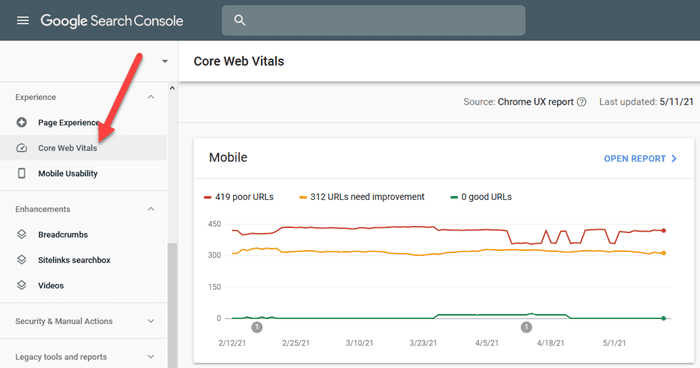
Task: Click the Last updated 5/11/21 text
Action: tap(646, 102)
